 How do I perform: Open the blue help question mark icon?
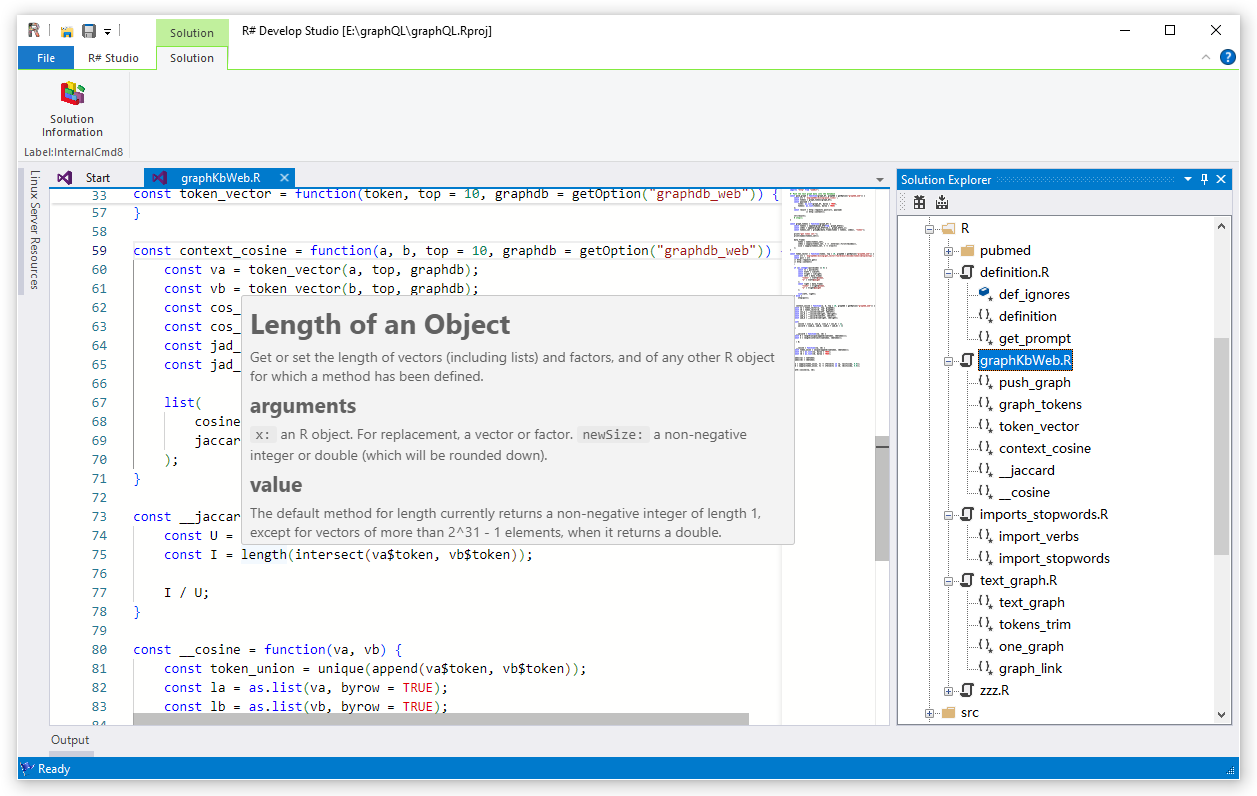pyautogui.click(x=1227, y=57)
